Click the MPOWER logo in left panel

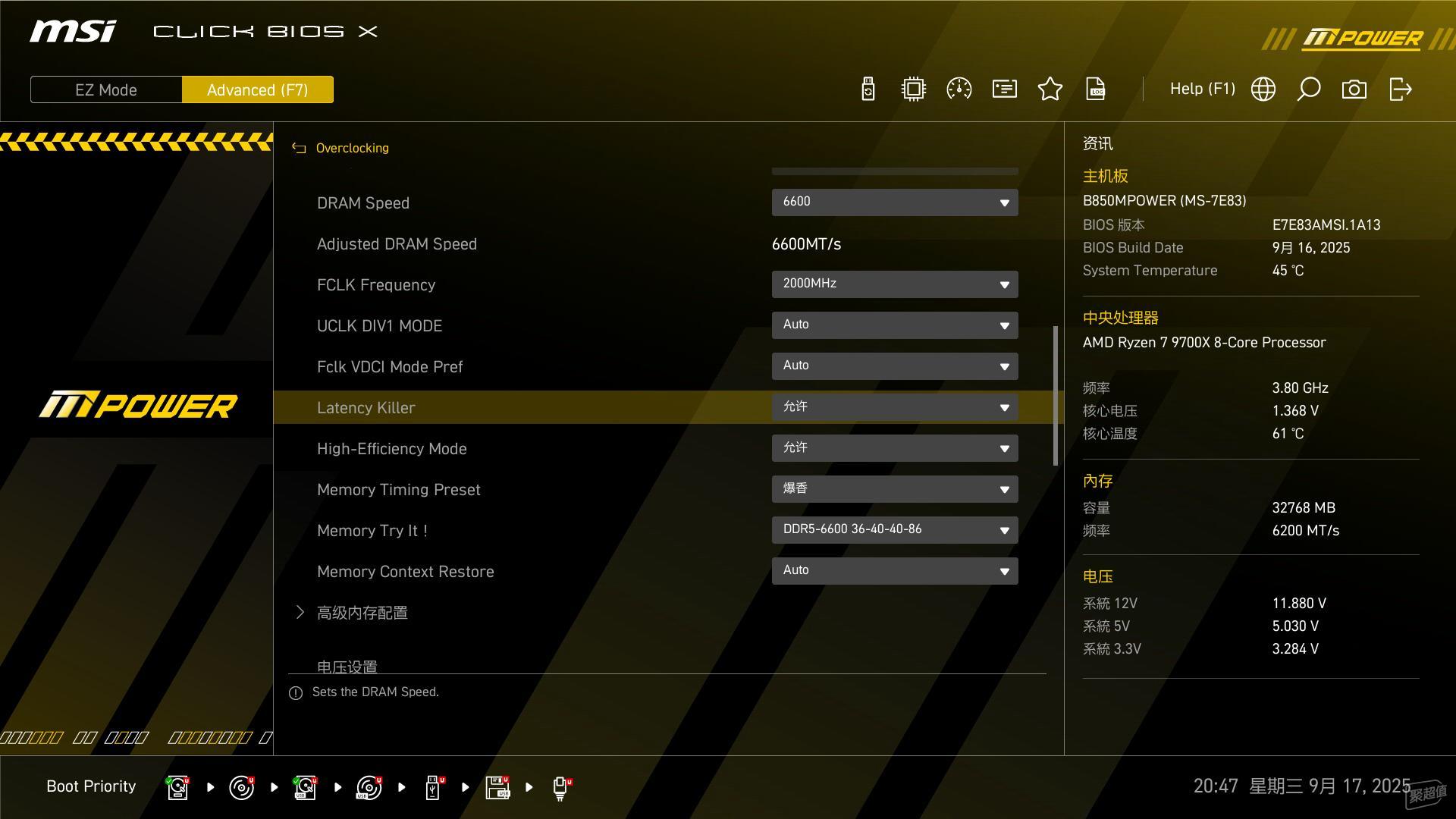click(x=138, y=404)
